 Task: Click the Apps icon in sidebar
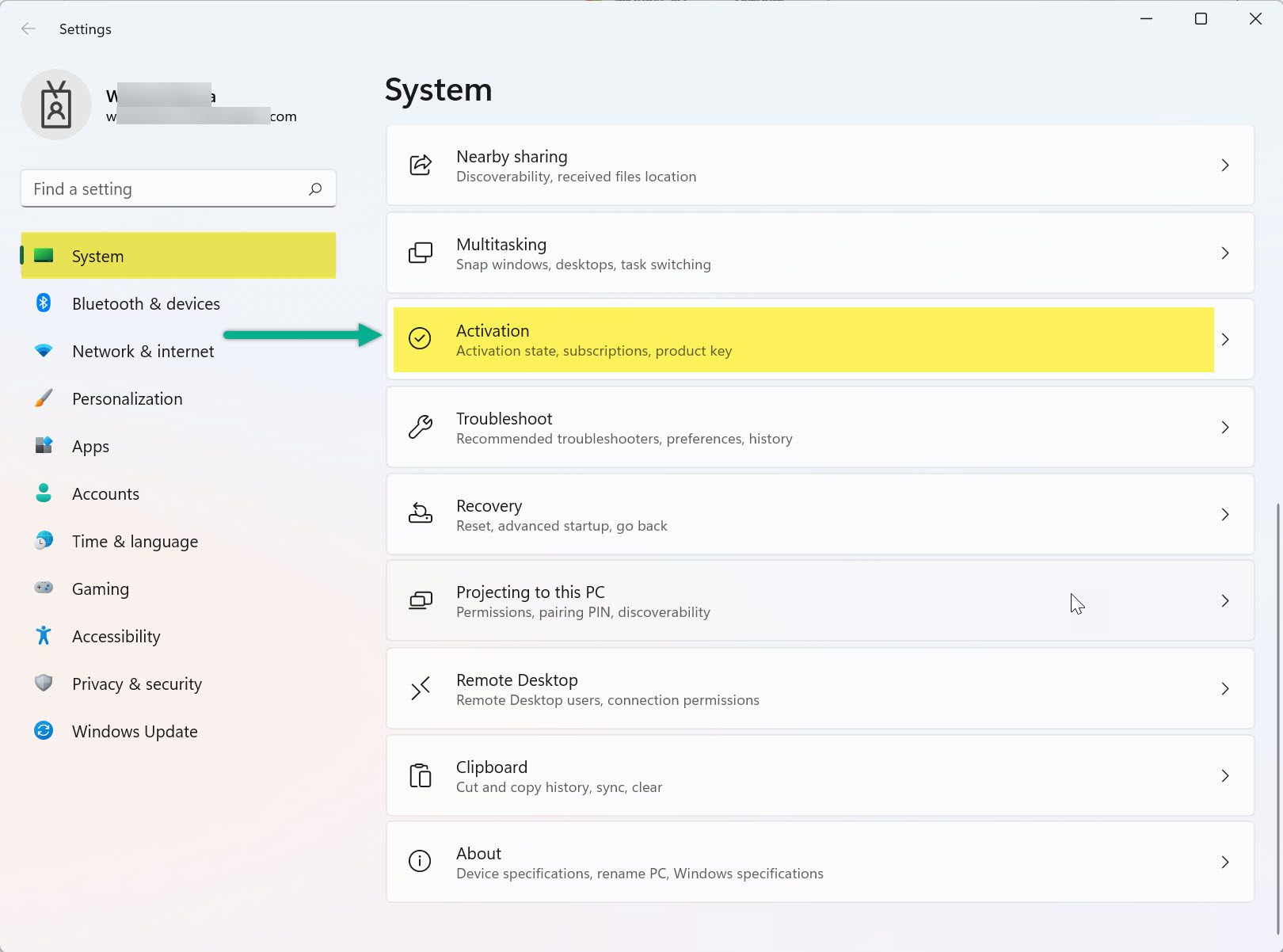(44, 446)
